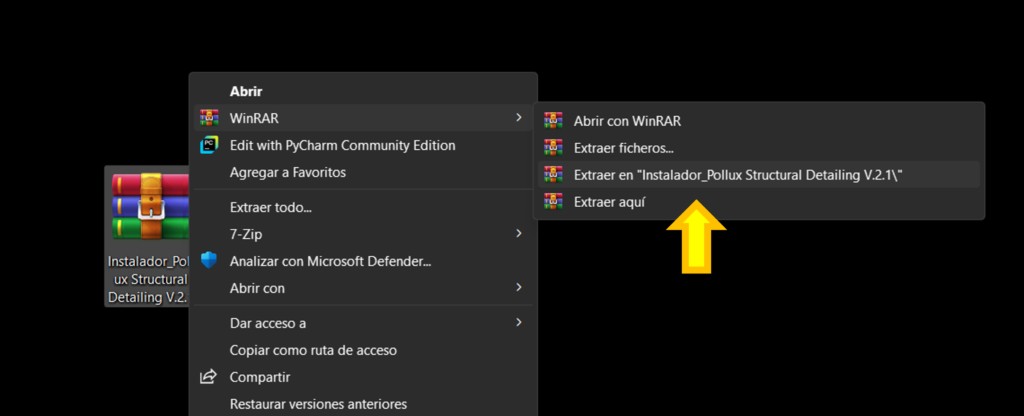1024x416 pixels.
Task: Click Restaurar versiones anteriores
Action: 318,404
